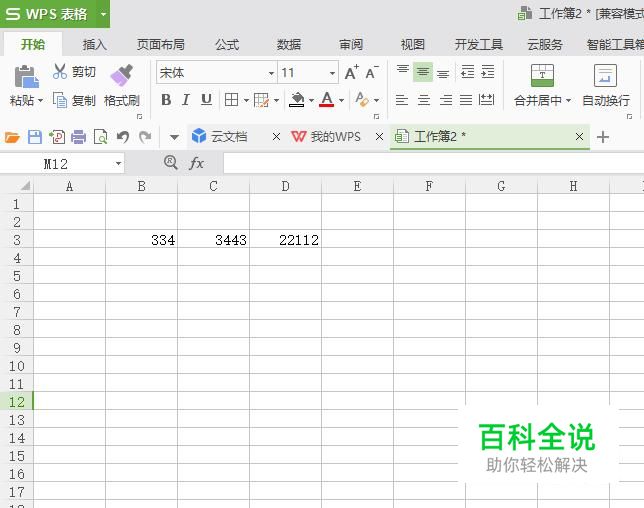This screenshot has height=508, width=644.
Task: Click the select-all corner triangle
Action: pos(25,186)
